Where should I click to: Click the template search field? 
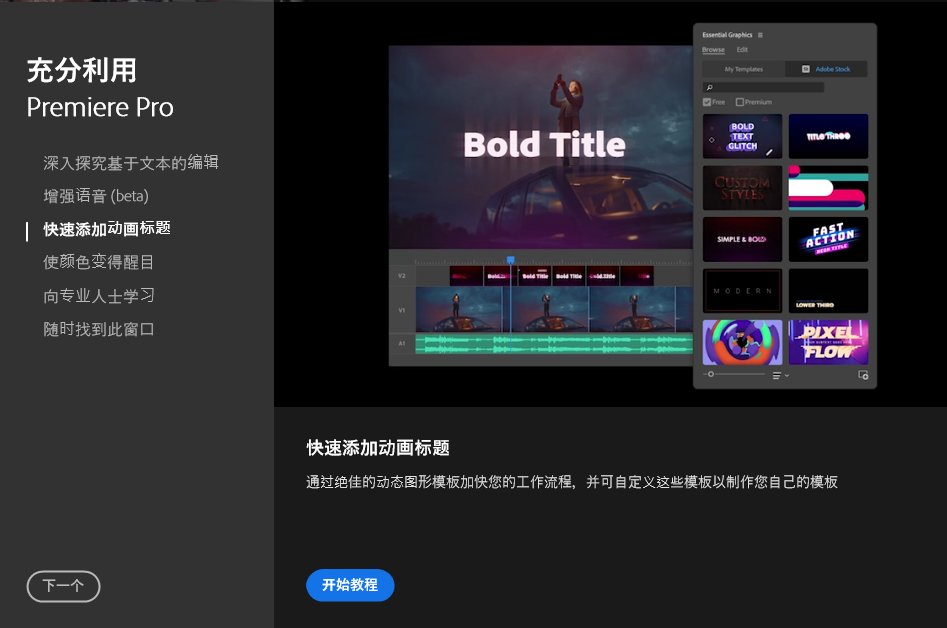pyautogui.click(x=763, y=88)
